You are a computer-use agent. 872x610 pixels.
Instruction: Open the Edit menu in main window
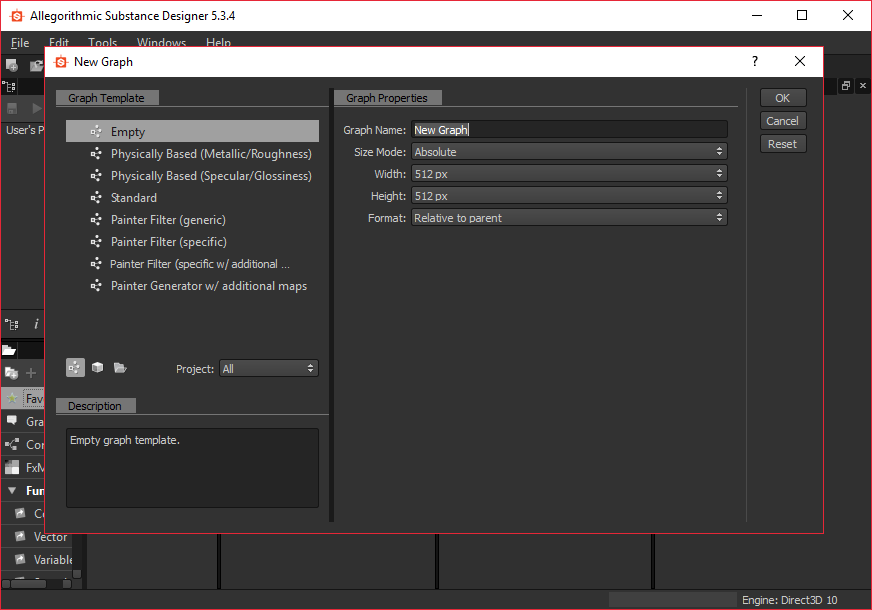pos(58,41)
